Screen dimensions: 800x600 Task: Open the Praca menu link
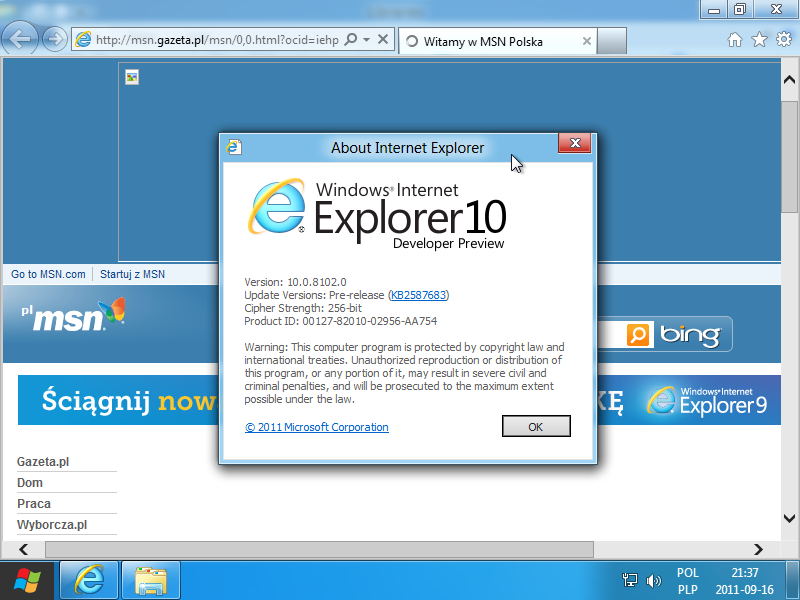pos(34,504)
